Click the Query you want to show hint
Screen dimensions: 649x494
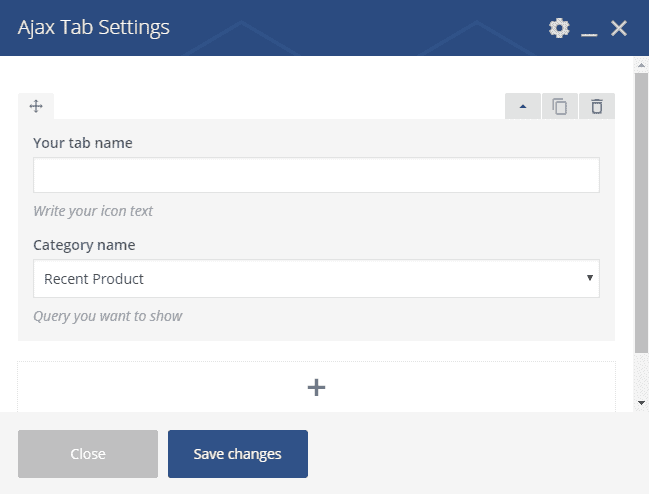tap(108, 316)
